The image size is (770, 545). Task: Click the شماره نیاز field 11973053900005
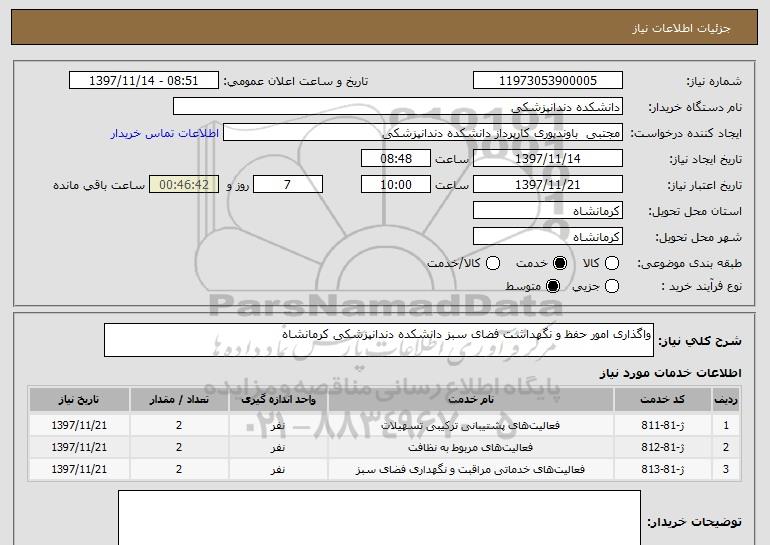click(548, 81)
